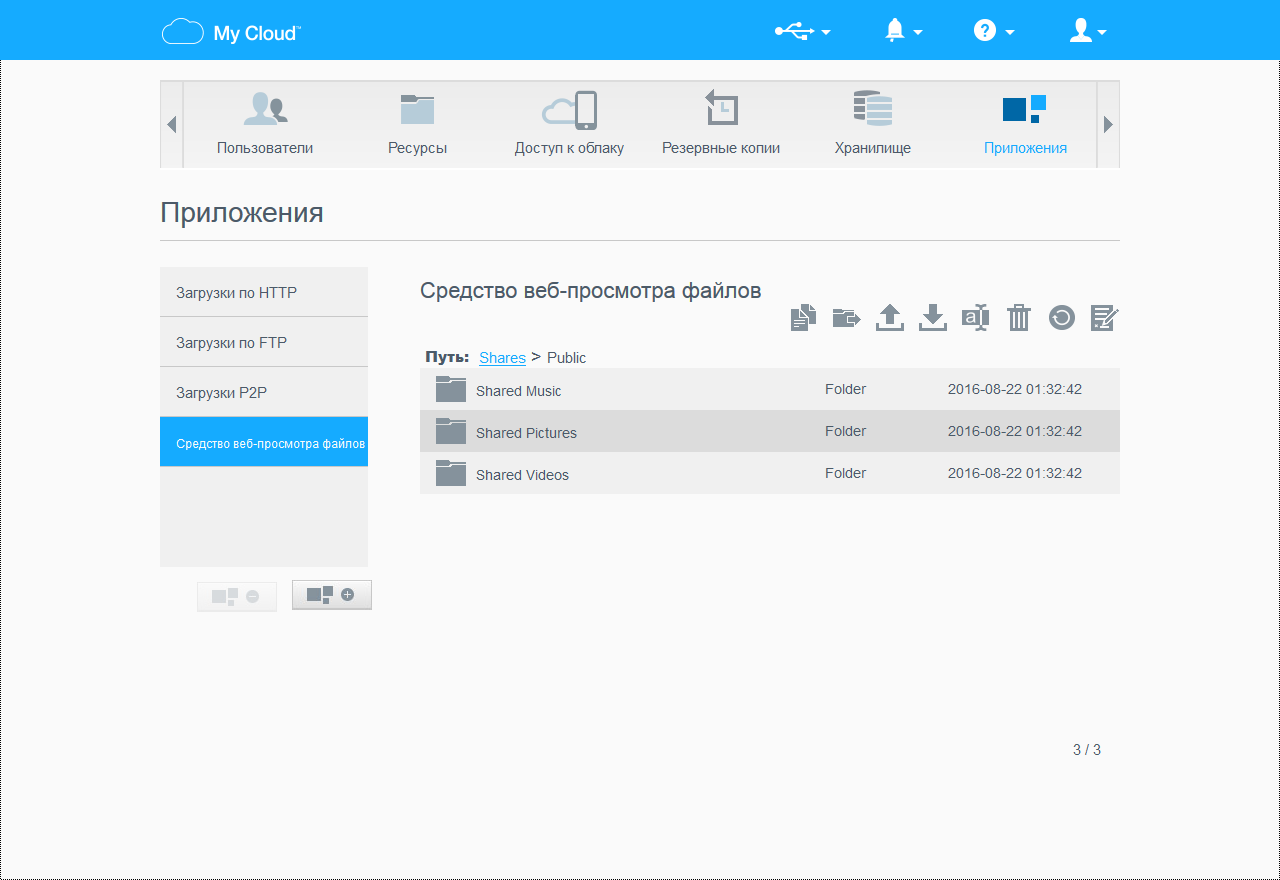Select Загрузки P2P in sidebar
This screenshot has height=880, width=1280.
pos(264,392)
